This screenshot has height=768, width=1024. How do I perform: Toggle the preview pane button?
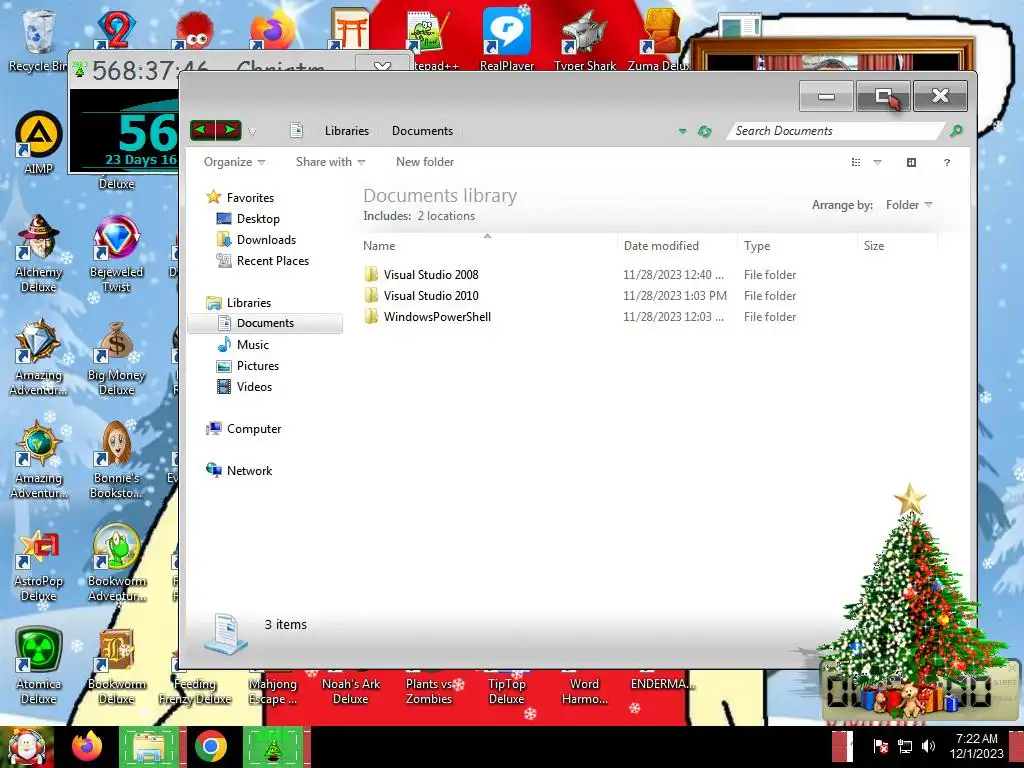(912, 163)
